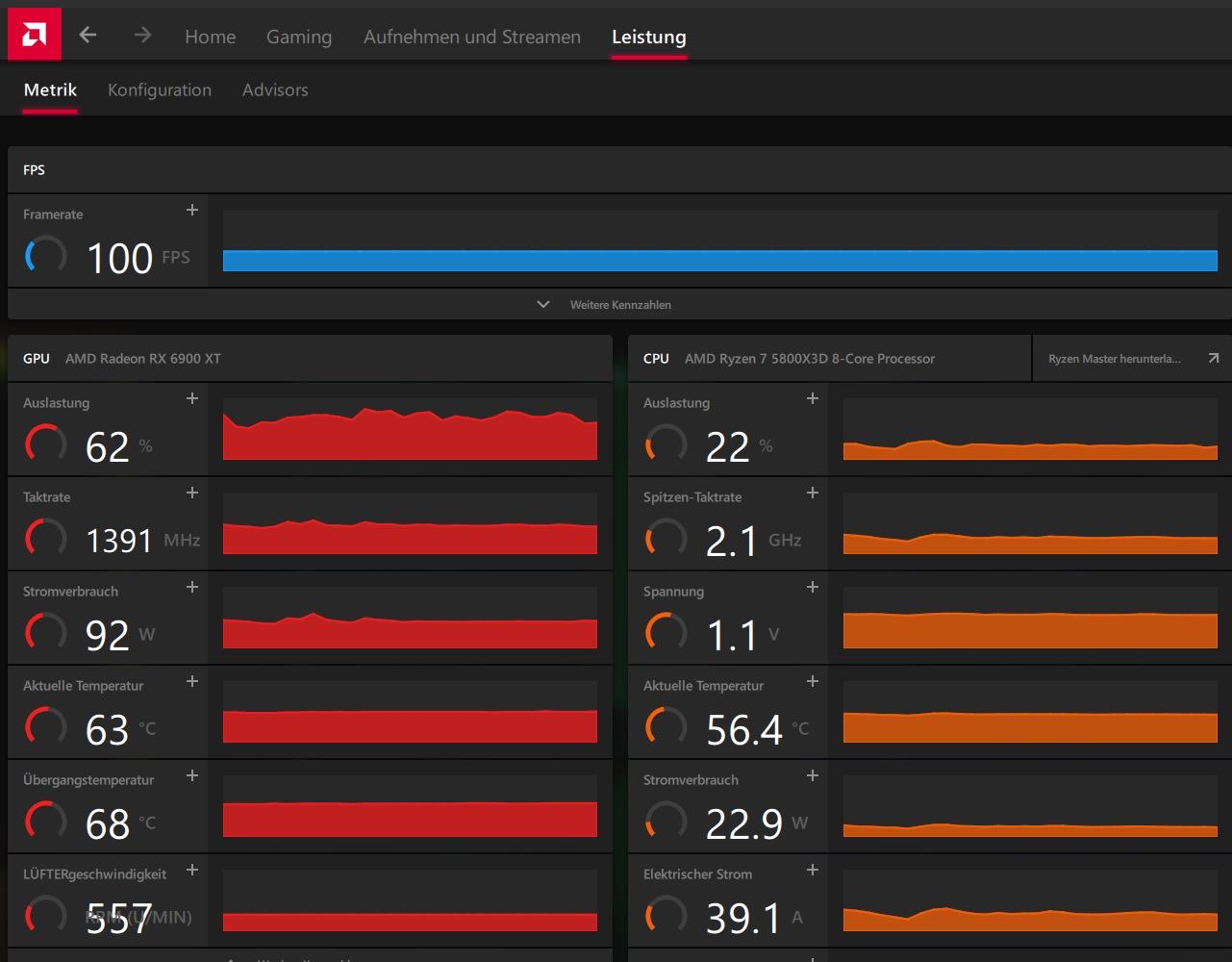Expand Weitere Kennzahlen chevron
Viewport: 1232px width, 962px height.
(x=543, y=304)
